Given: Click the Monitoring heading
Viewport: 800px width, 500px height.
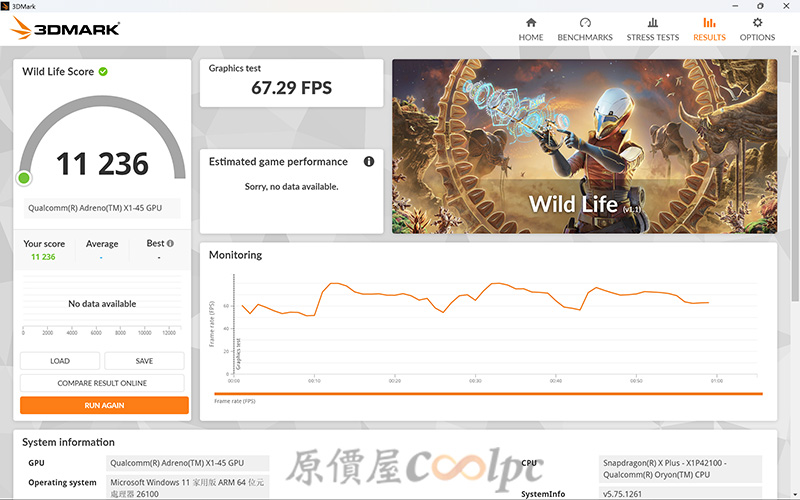Looking at the screenshot, I should point(235,255).
